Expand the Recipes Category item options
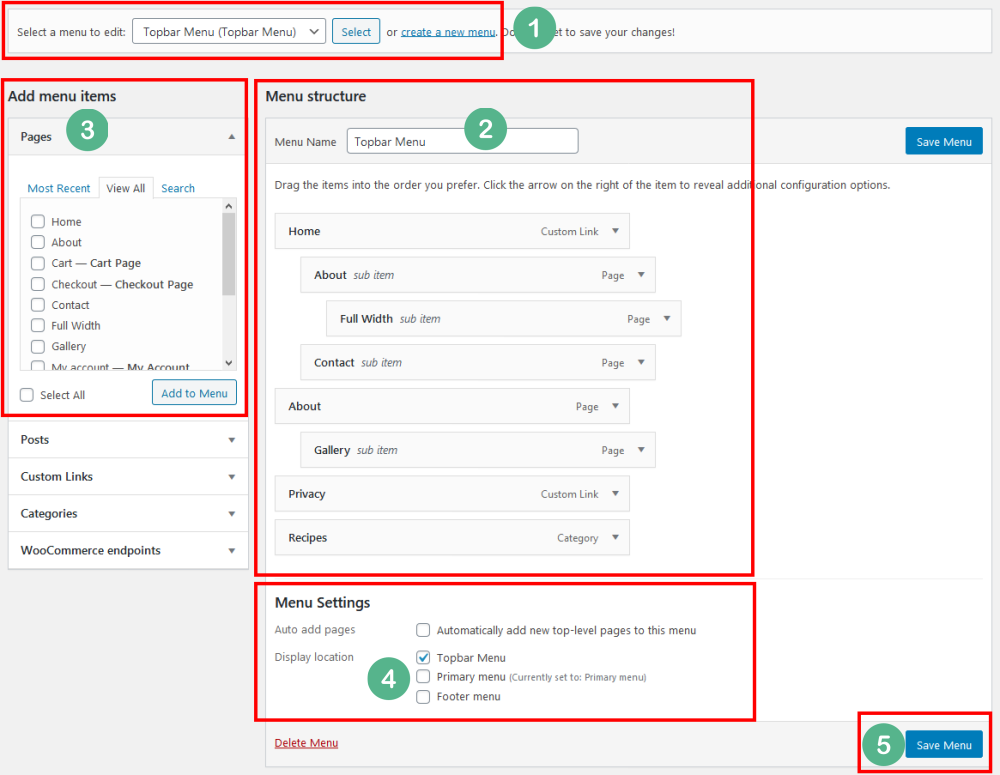Image resolution: width=1000 pixels, height=775 pixels. tap(615, 537)
